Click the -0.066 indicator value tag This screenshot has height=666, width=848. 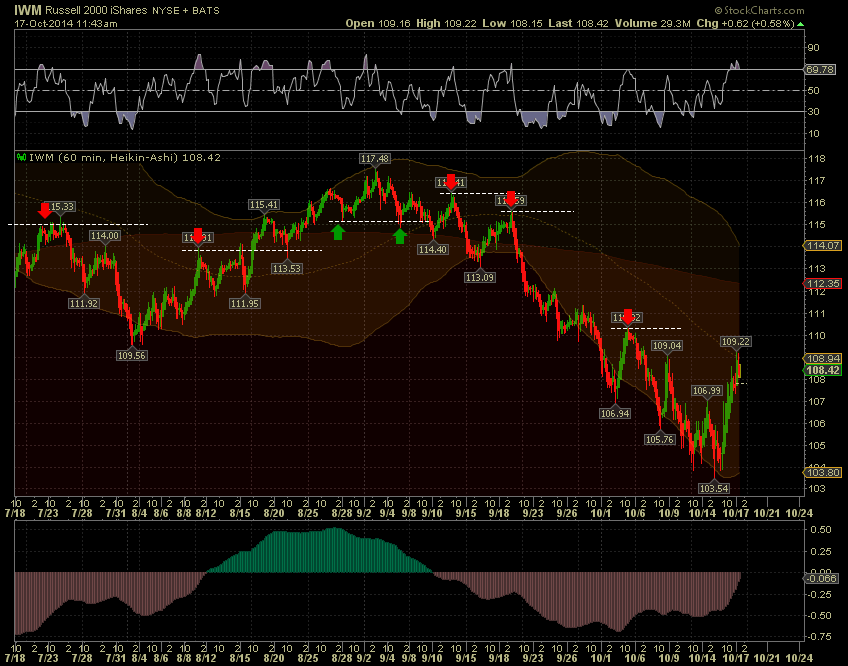click(822, 578)
